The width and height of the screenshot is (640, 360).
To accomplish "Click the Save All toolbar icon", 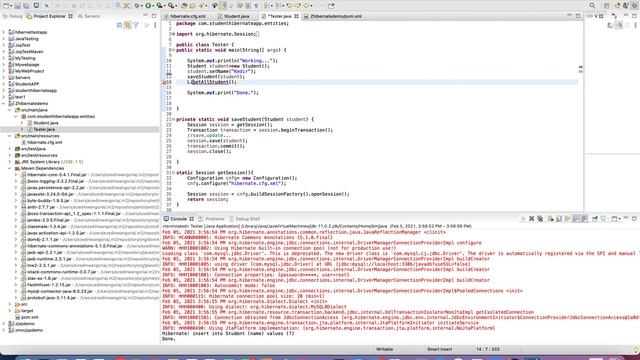I will pos(26,6).
